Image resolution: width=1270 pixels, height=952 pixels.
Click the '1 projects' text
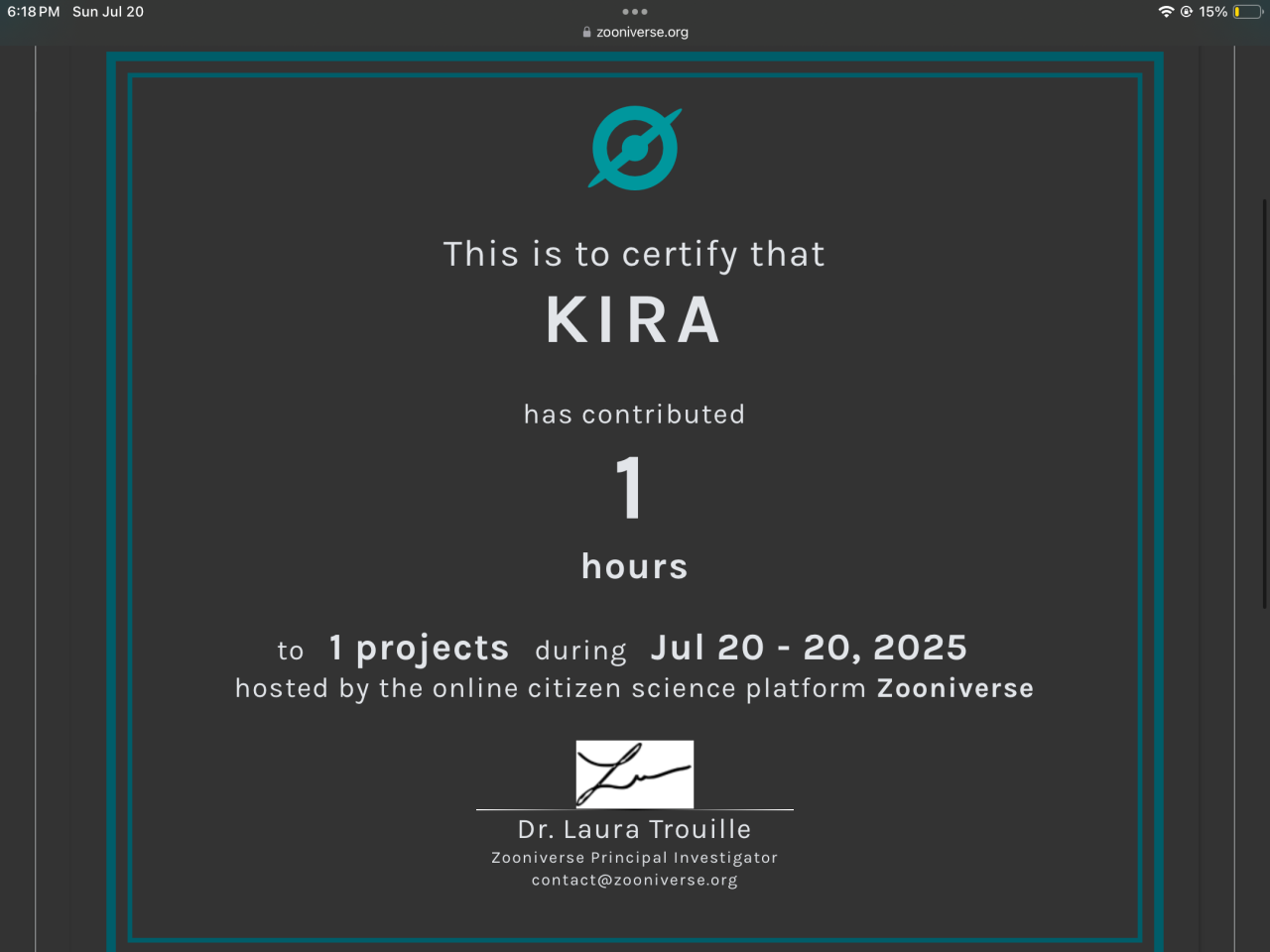point(419,649)
